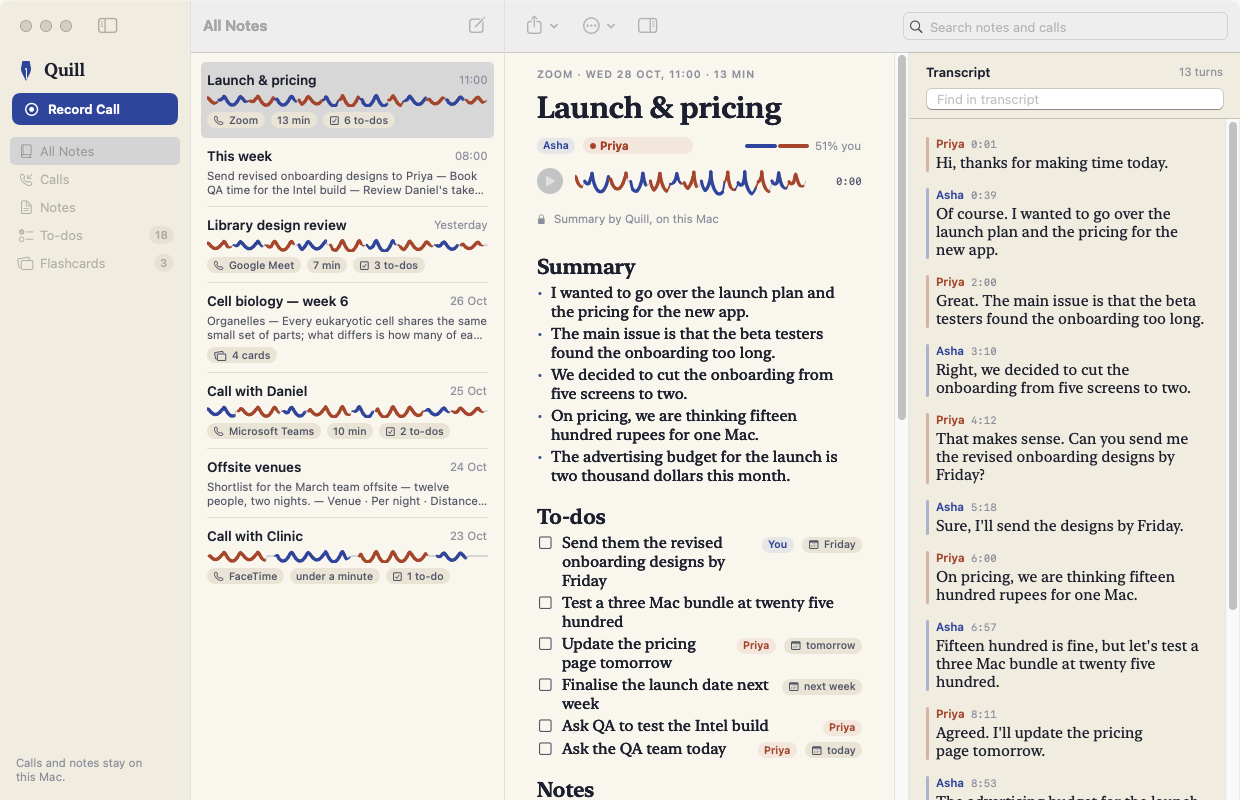Click the Priya tag on 'Update the pricing'
This screenshot has height=800, width=1240.
756,646
